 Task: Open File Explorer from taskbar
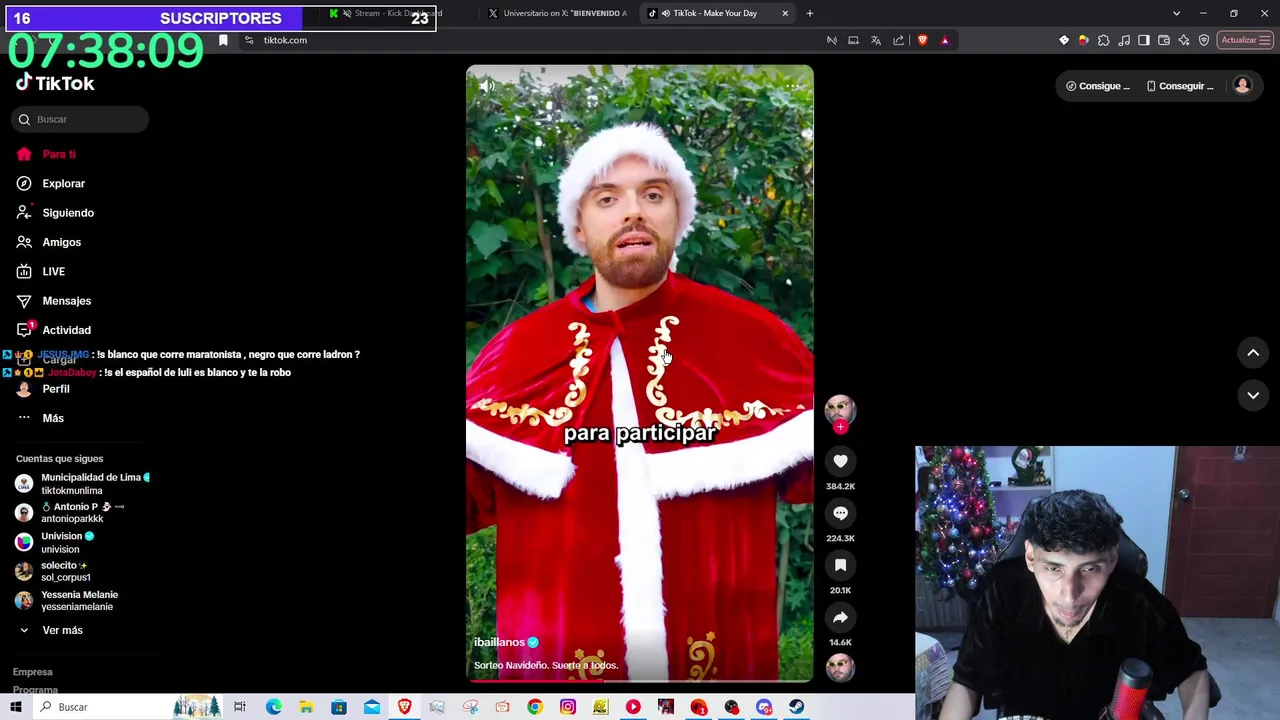coord(306,707)
